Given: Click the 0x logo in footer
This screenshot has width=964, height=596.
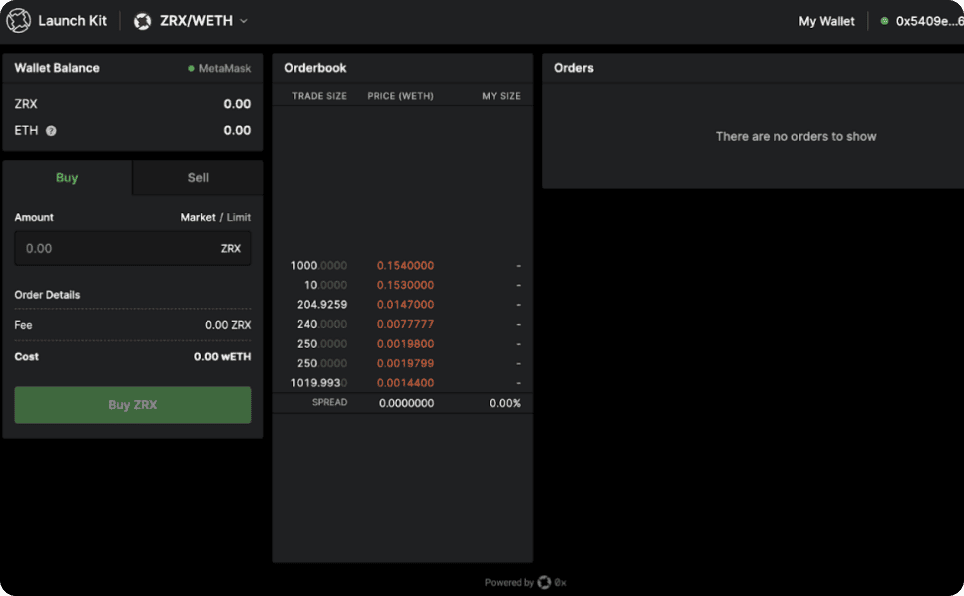Looking at the screenshot, I should pos(544,582).
